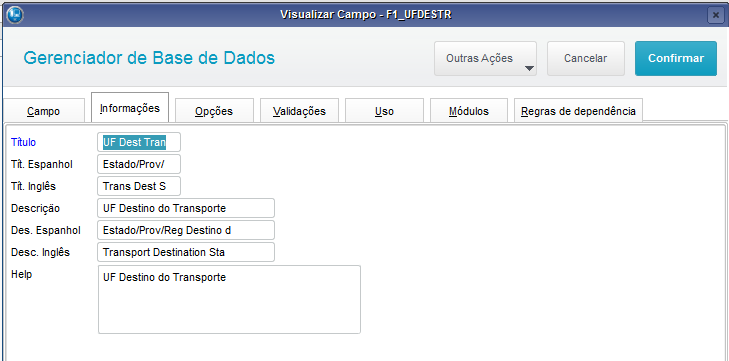Screen dimensions: 729x361
Task: Open the Módulos tab
Action: 469,111
